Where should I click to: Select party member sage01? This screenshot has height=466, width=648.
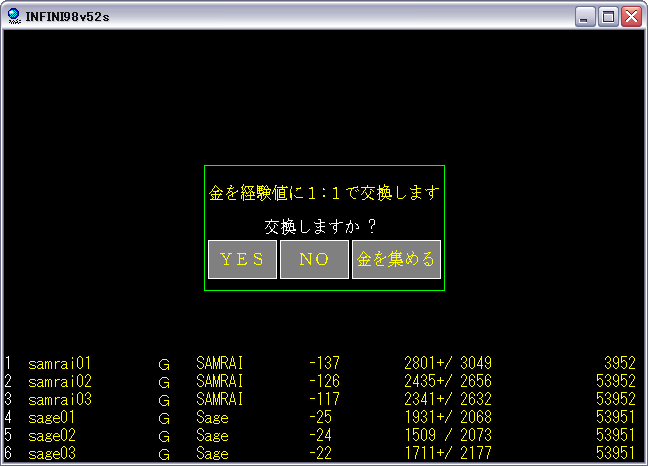(x=52, y=418)
